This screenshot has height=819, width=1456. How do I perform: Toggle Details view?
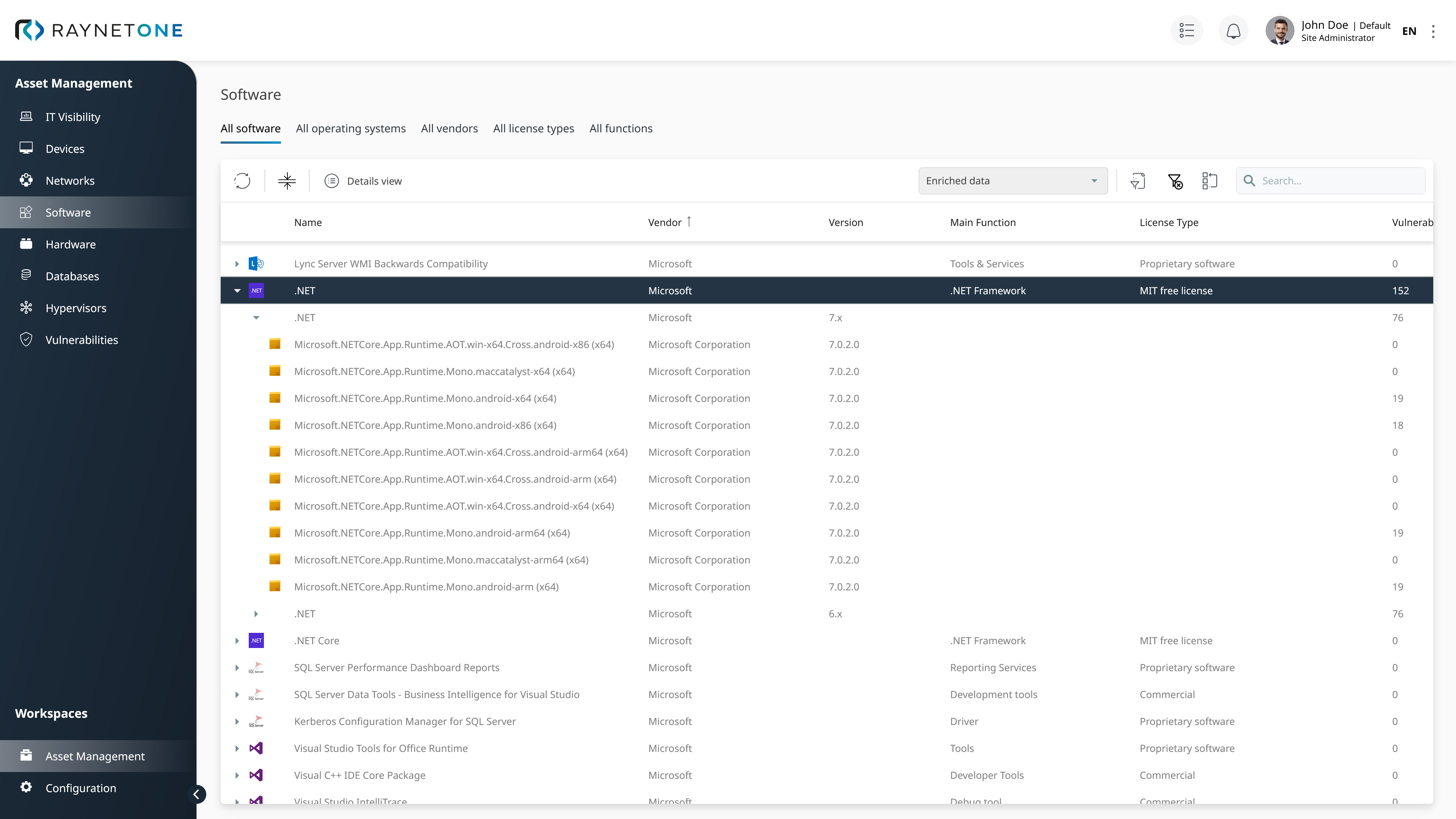363,181
